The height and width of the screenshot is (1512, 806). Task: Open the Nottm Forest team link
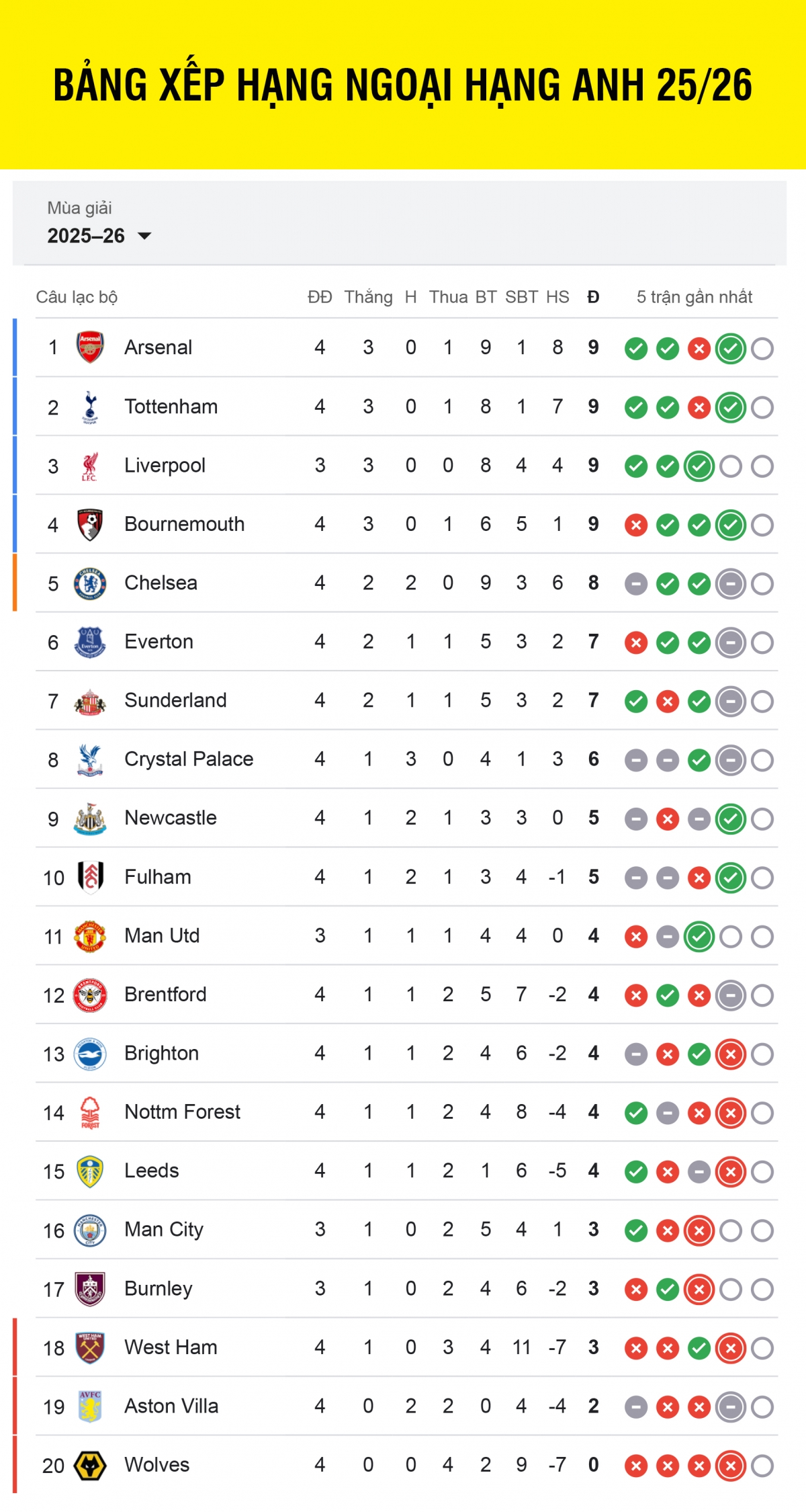(x=182, y=1112)
